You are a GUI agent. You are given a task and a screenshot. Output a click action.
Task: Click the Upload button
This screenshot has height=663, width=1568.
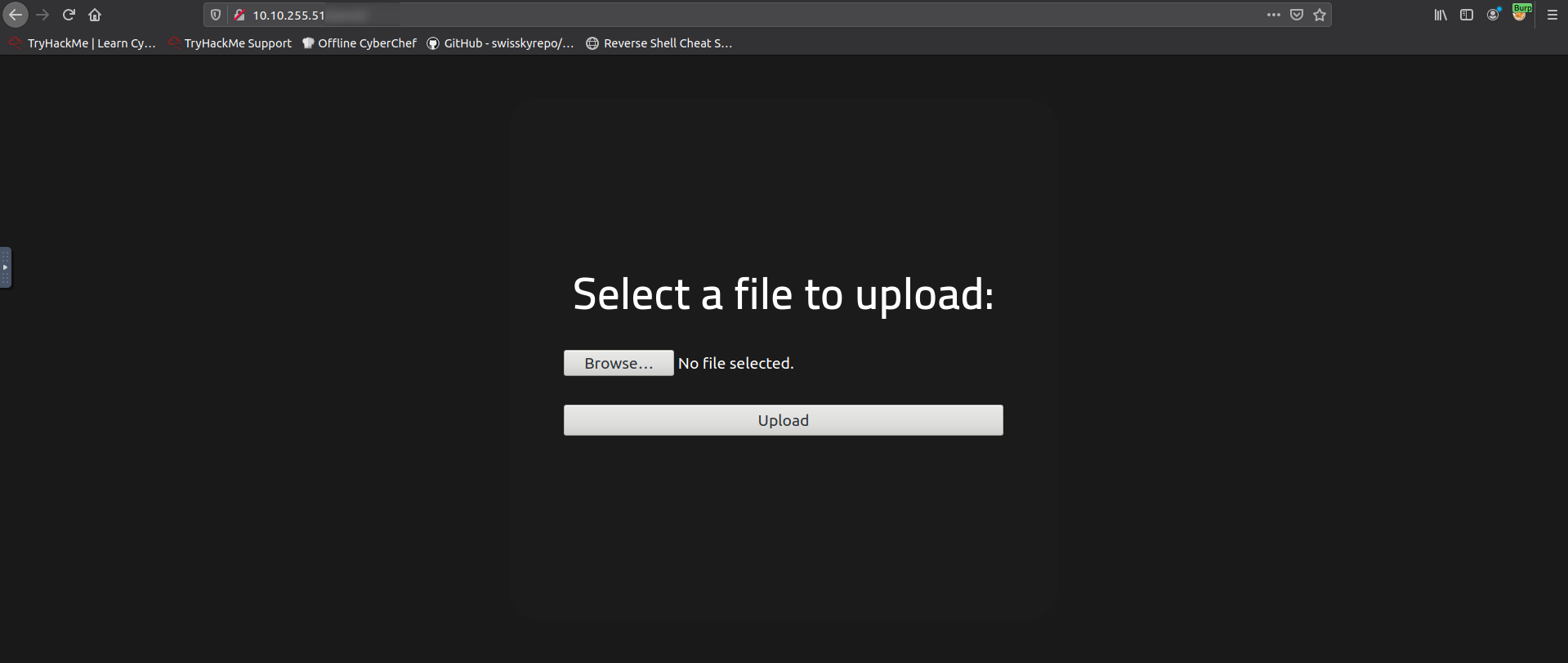[783, 420]
